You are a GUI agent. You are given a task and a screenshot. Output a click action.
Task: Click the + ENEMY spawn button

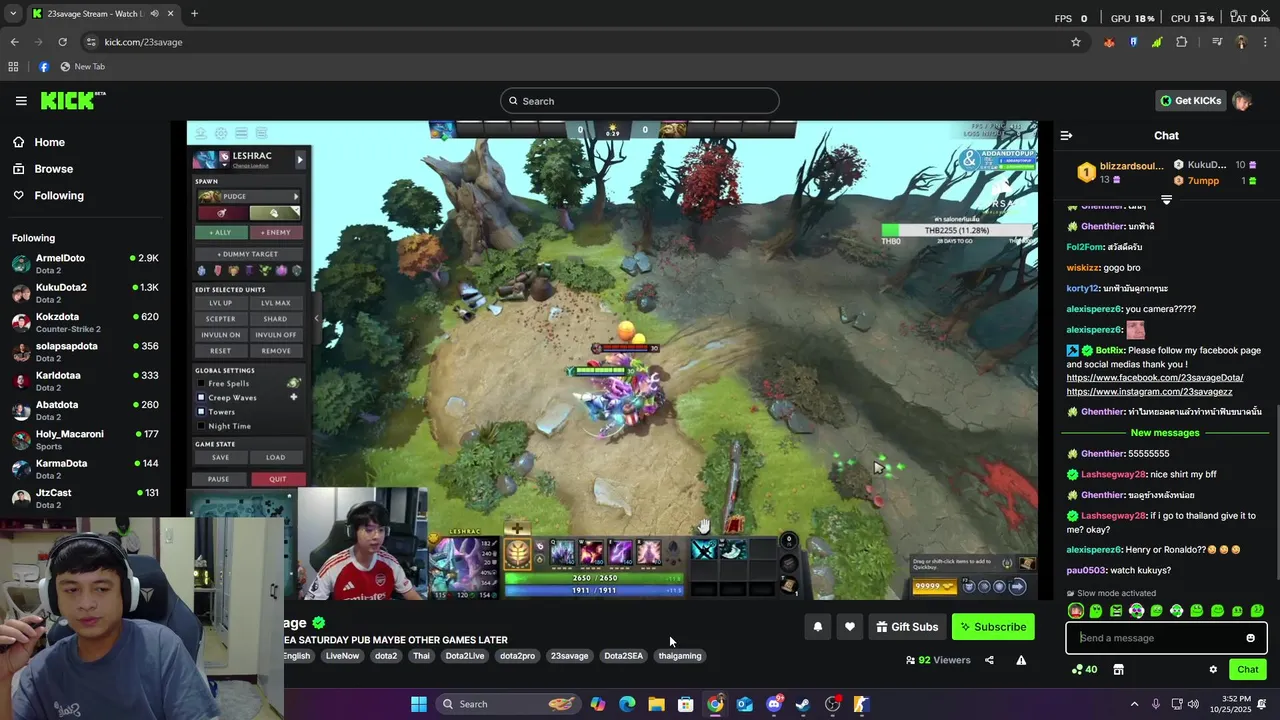coord(275,232)
